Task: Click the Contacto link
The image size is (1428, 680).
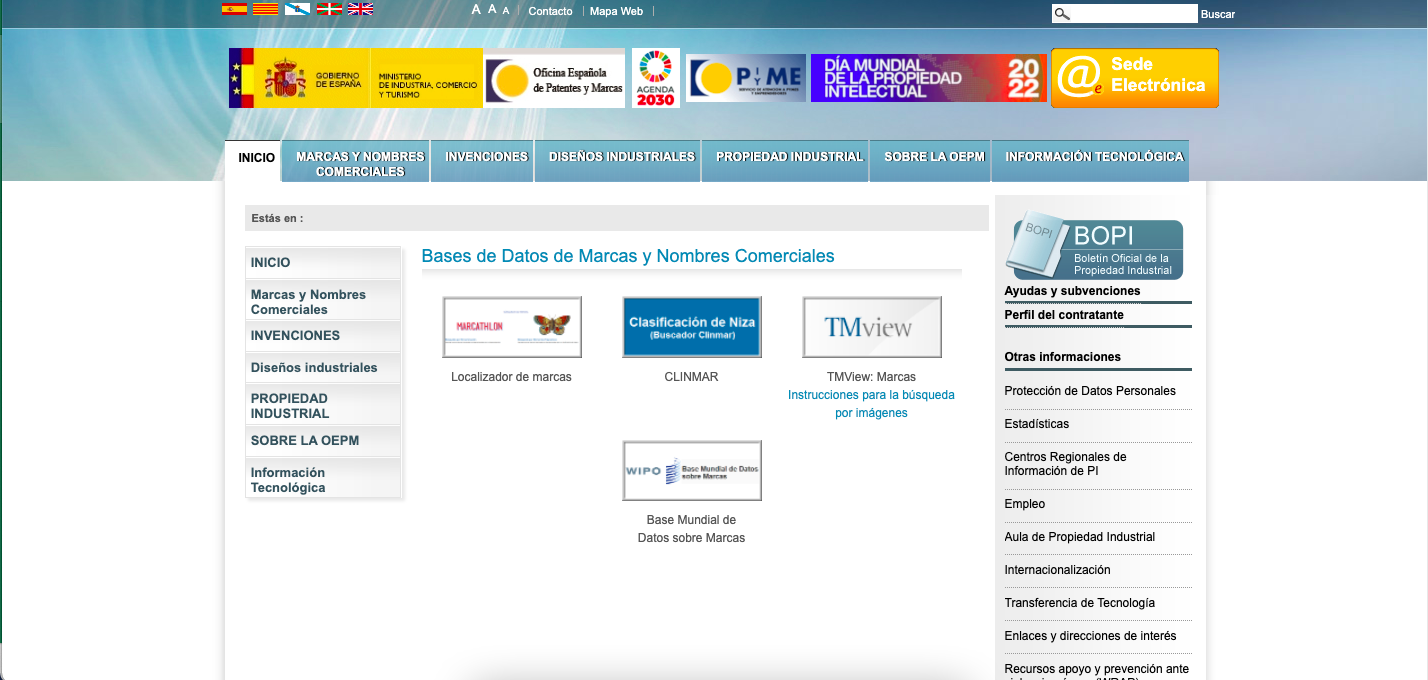Action: (550, 11)
